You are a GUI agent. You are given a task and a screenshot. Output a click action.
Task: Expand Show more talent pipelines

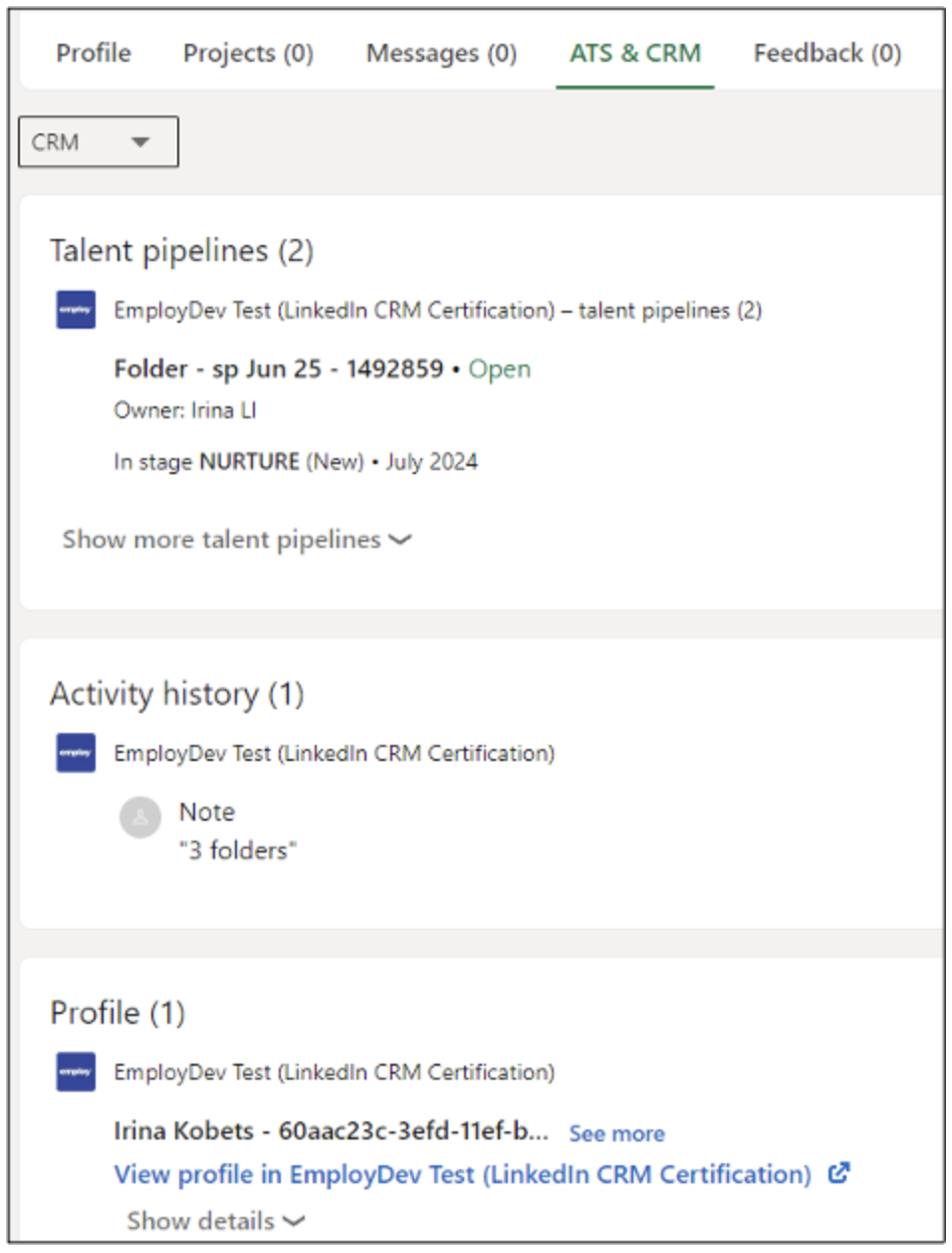click(x=237, y=540)
